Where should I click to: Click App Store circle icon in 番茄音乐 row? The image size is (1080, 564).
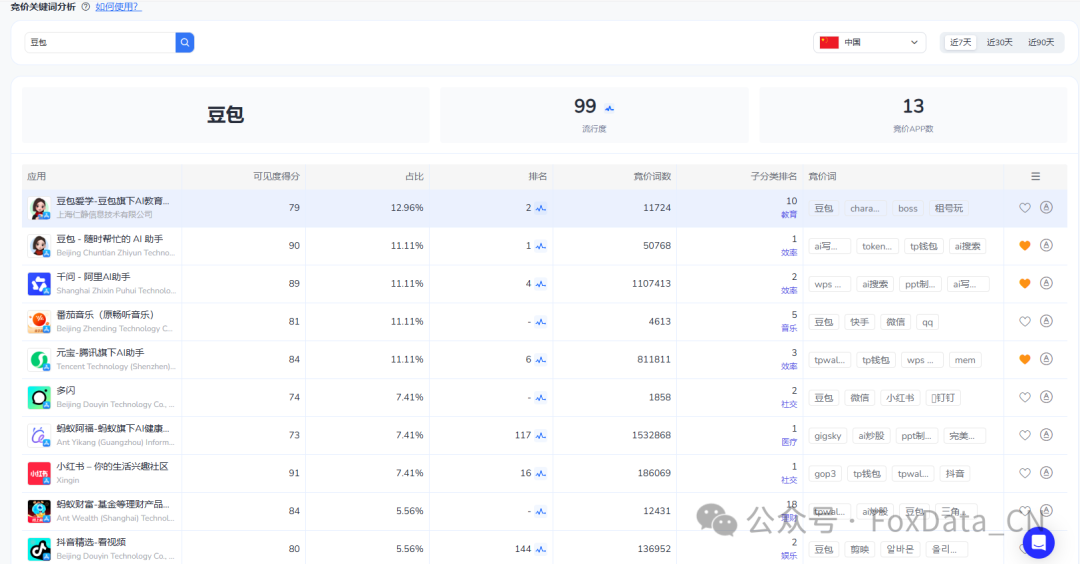1046,321
